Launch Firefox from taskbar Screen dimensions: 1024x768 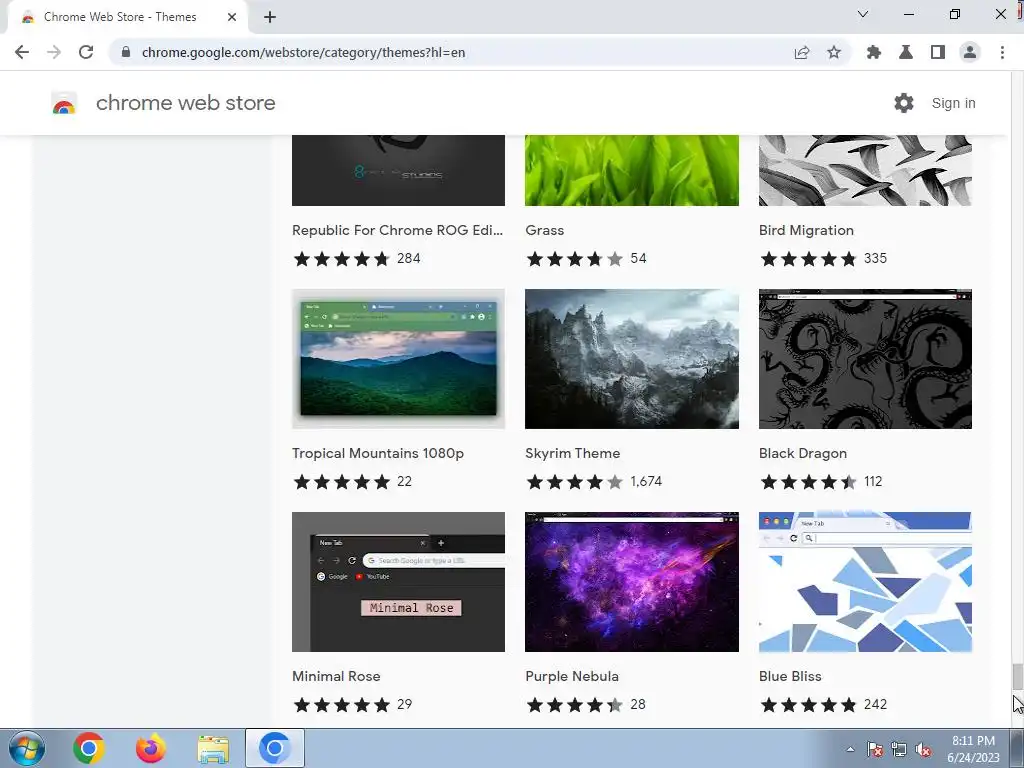pos(151,748)
